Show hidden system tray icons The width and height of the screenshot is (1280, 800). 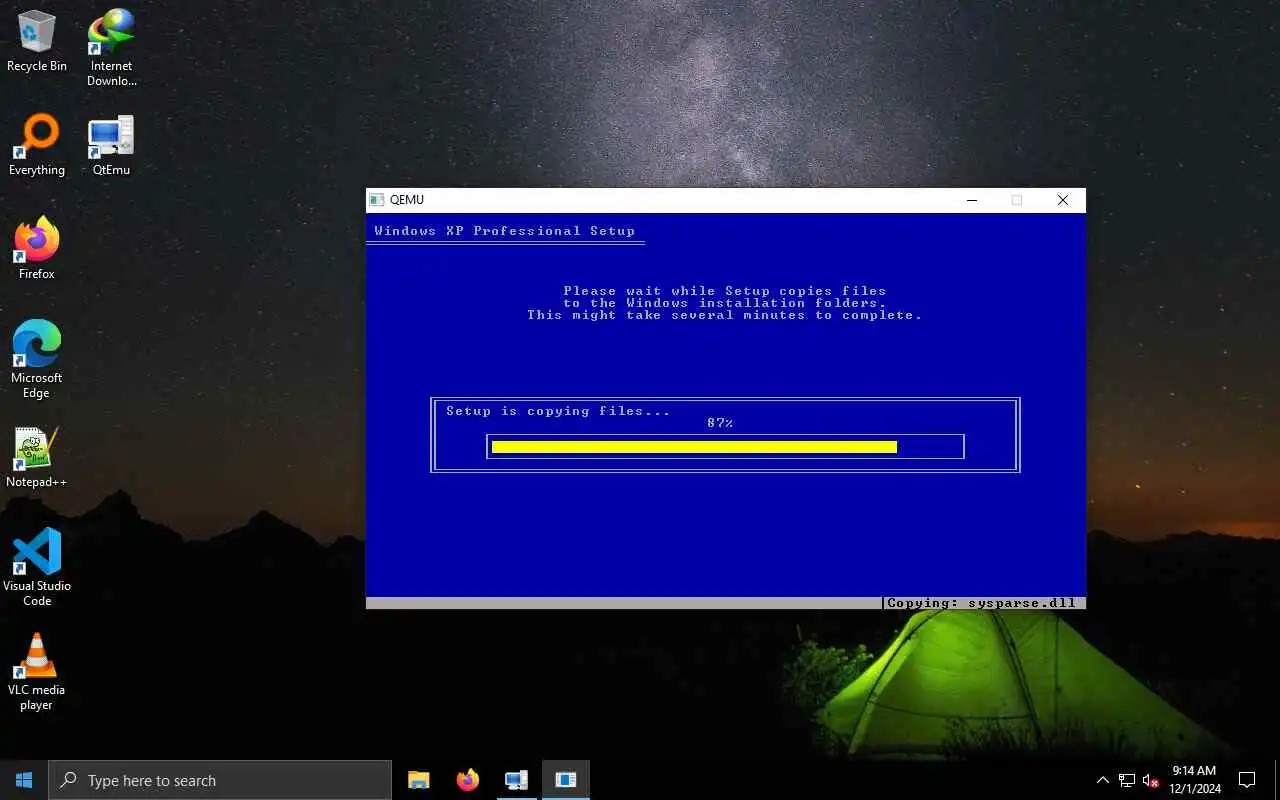(x=1103, y=780)
